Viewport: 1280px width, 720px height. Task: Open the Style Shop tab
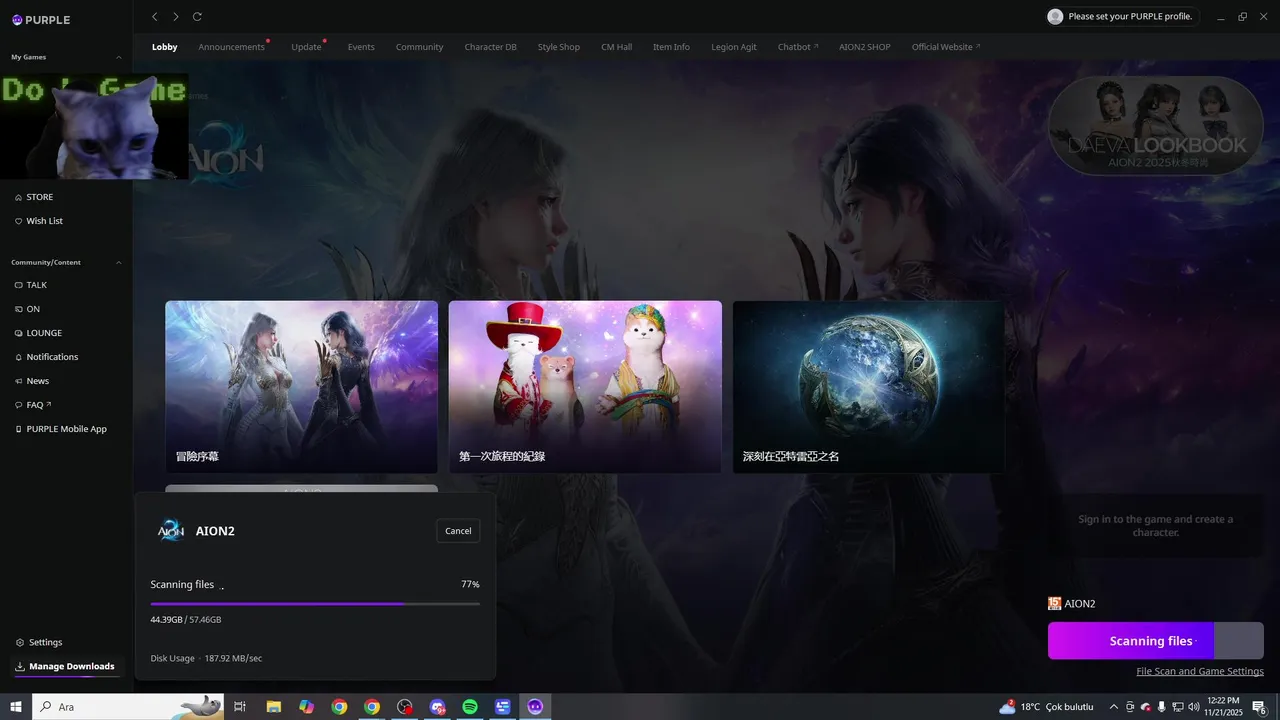point(559,47)
